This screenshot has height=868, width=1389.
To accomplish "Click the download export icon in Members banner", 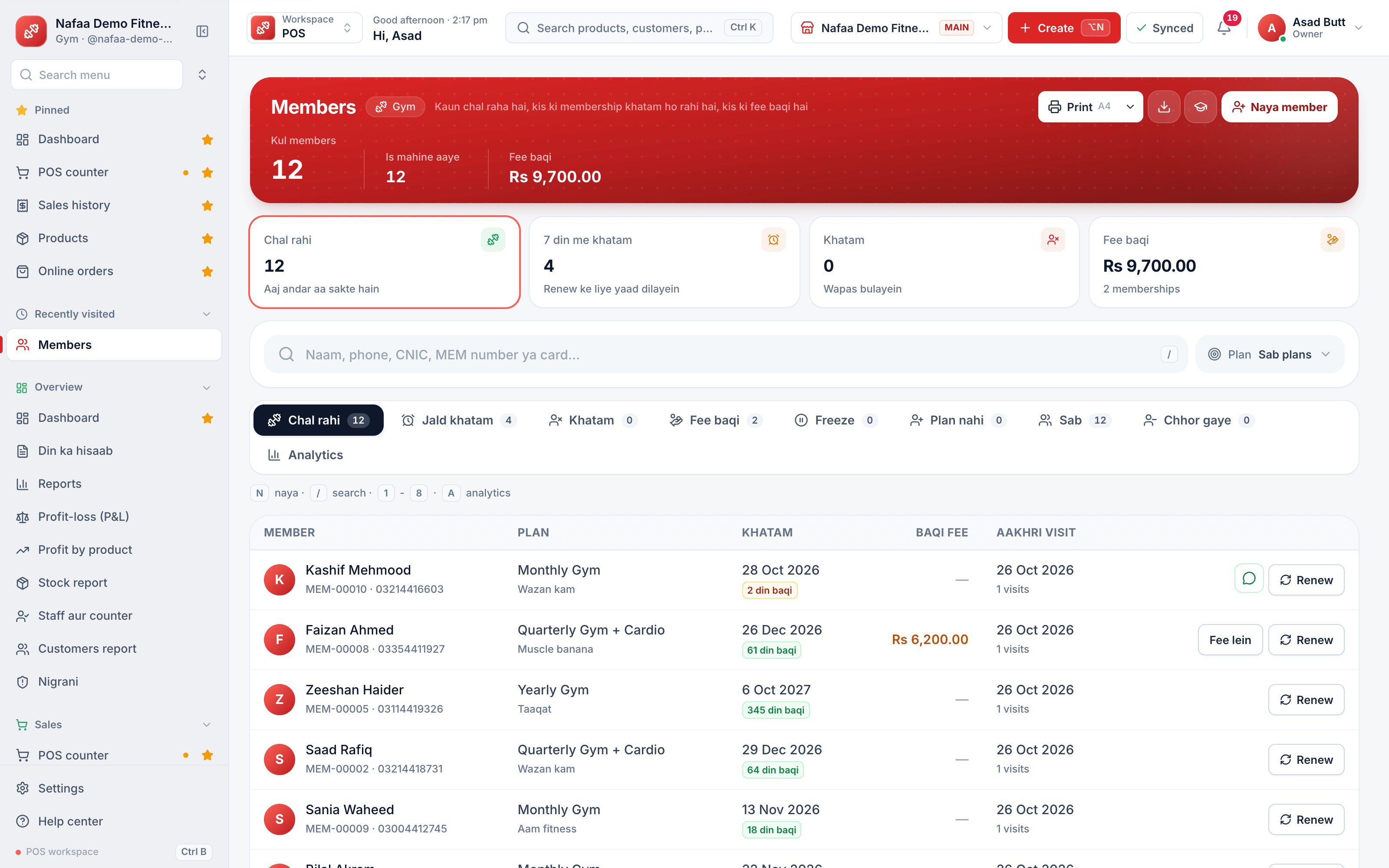I will coord(1163,107).
